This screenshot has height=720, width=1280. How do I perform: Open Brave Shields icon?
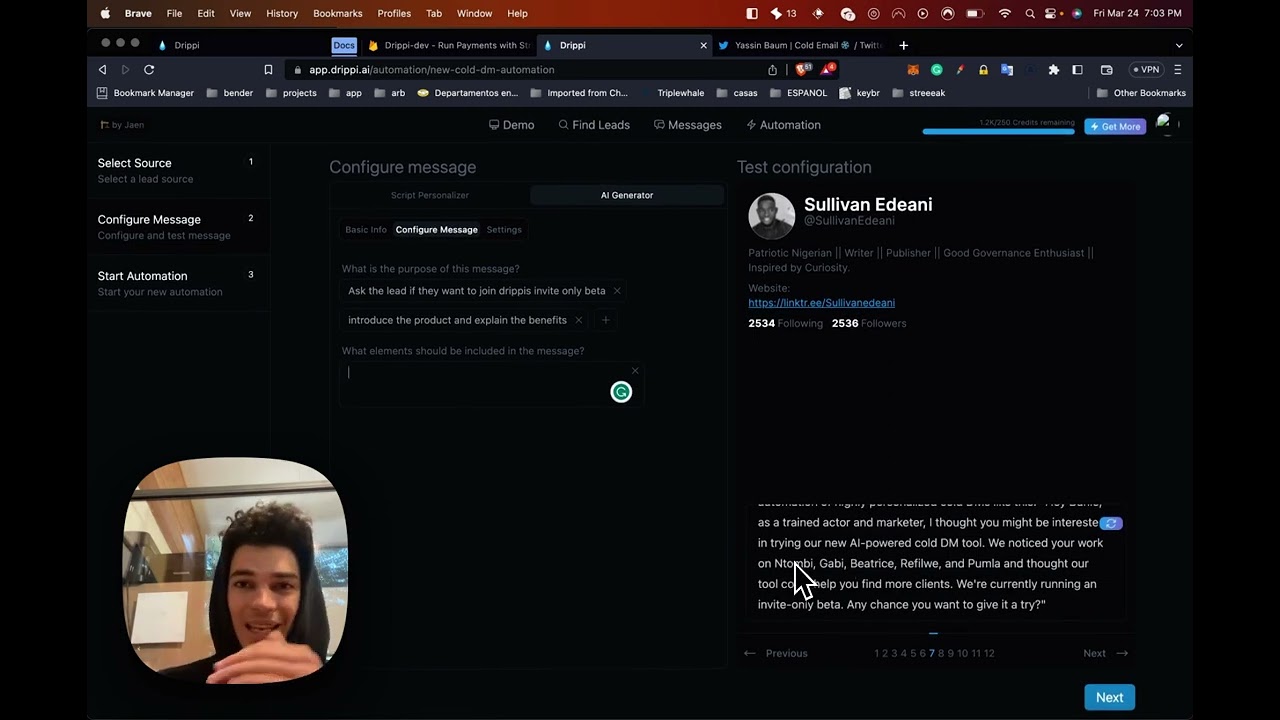[x=802, y=70]
